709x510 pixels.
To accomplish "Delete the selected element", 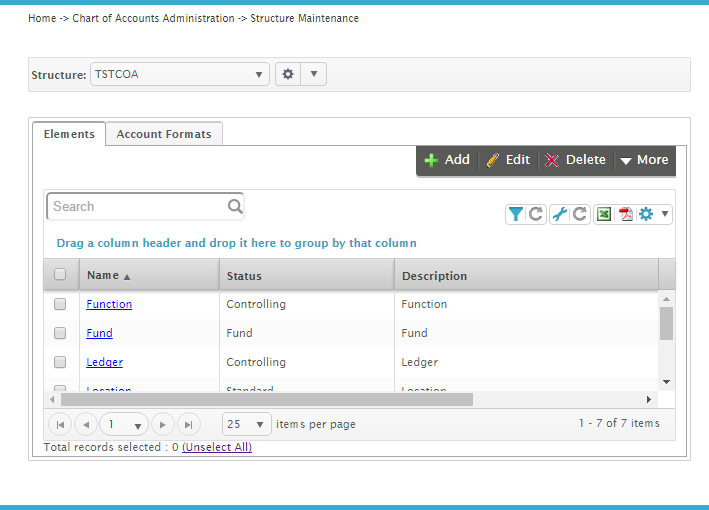I will 575,160.
